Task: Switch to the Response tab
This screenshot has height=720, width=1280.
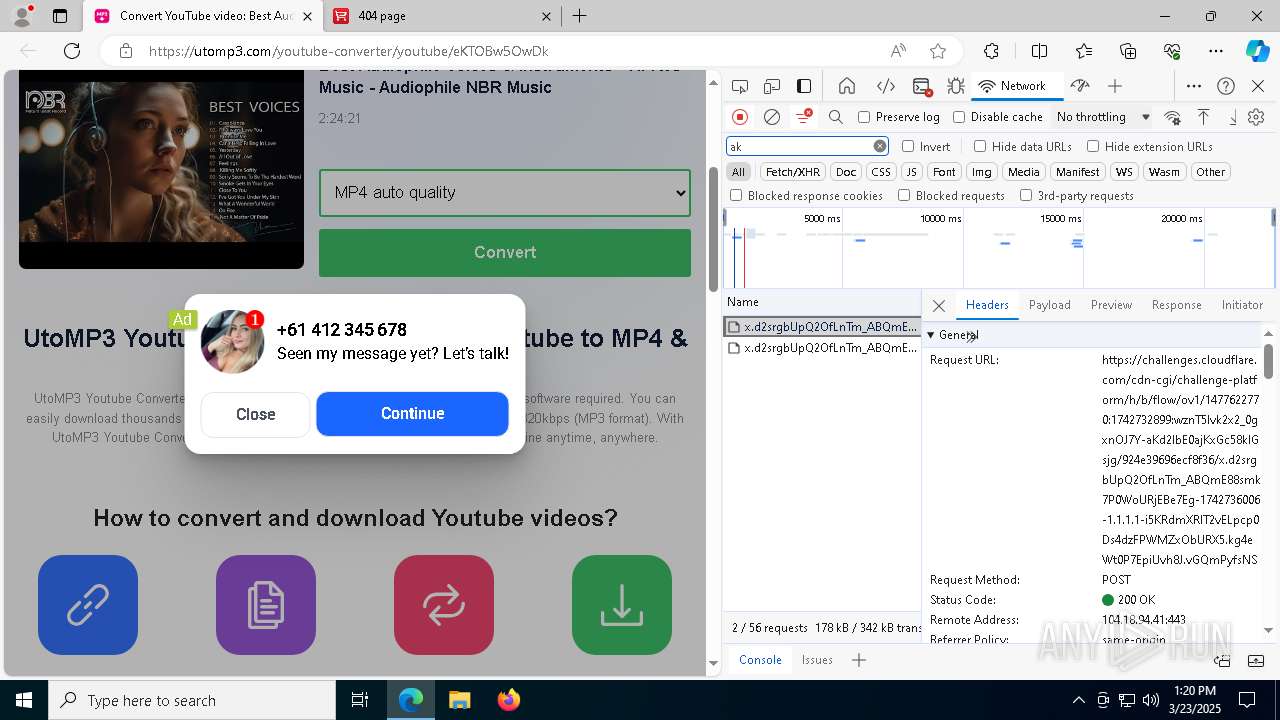Action: click(1176, 305)
